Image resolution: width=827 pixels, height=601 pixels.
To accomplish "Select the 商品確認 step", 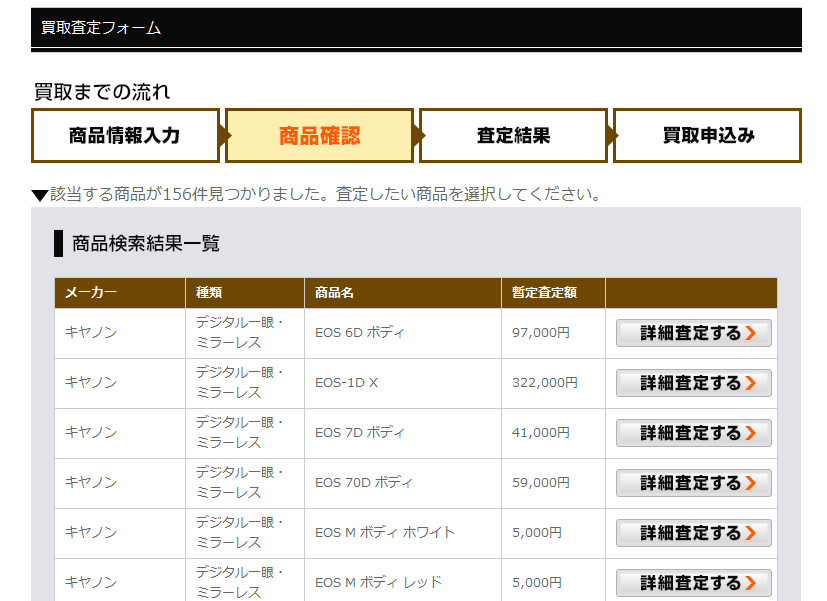I will pos(320,135).
